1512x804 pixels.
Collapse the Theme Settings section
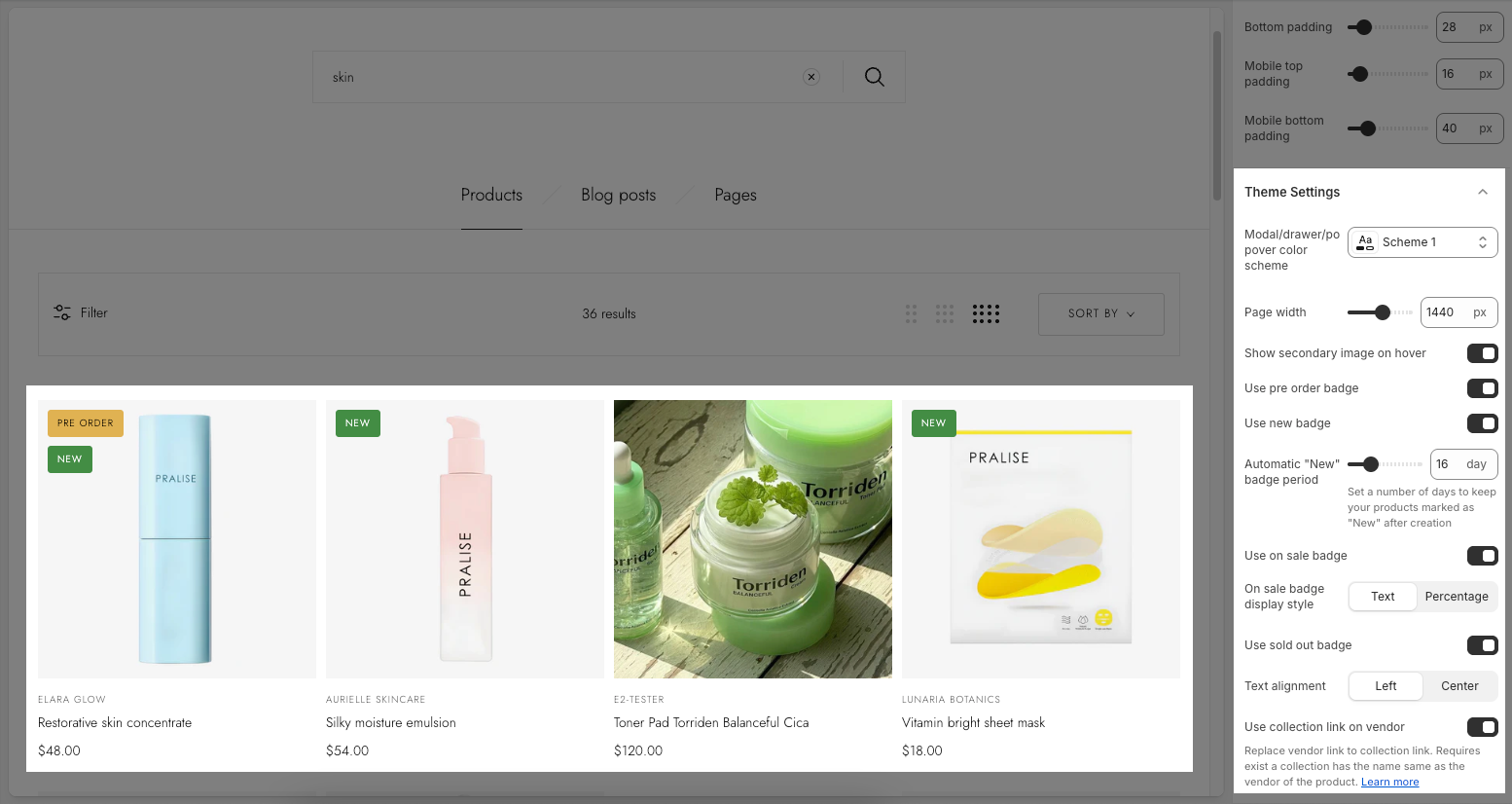click(x=1482, y=192)
